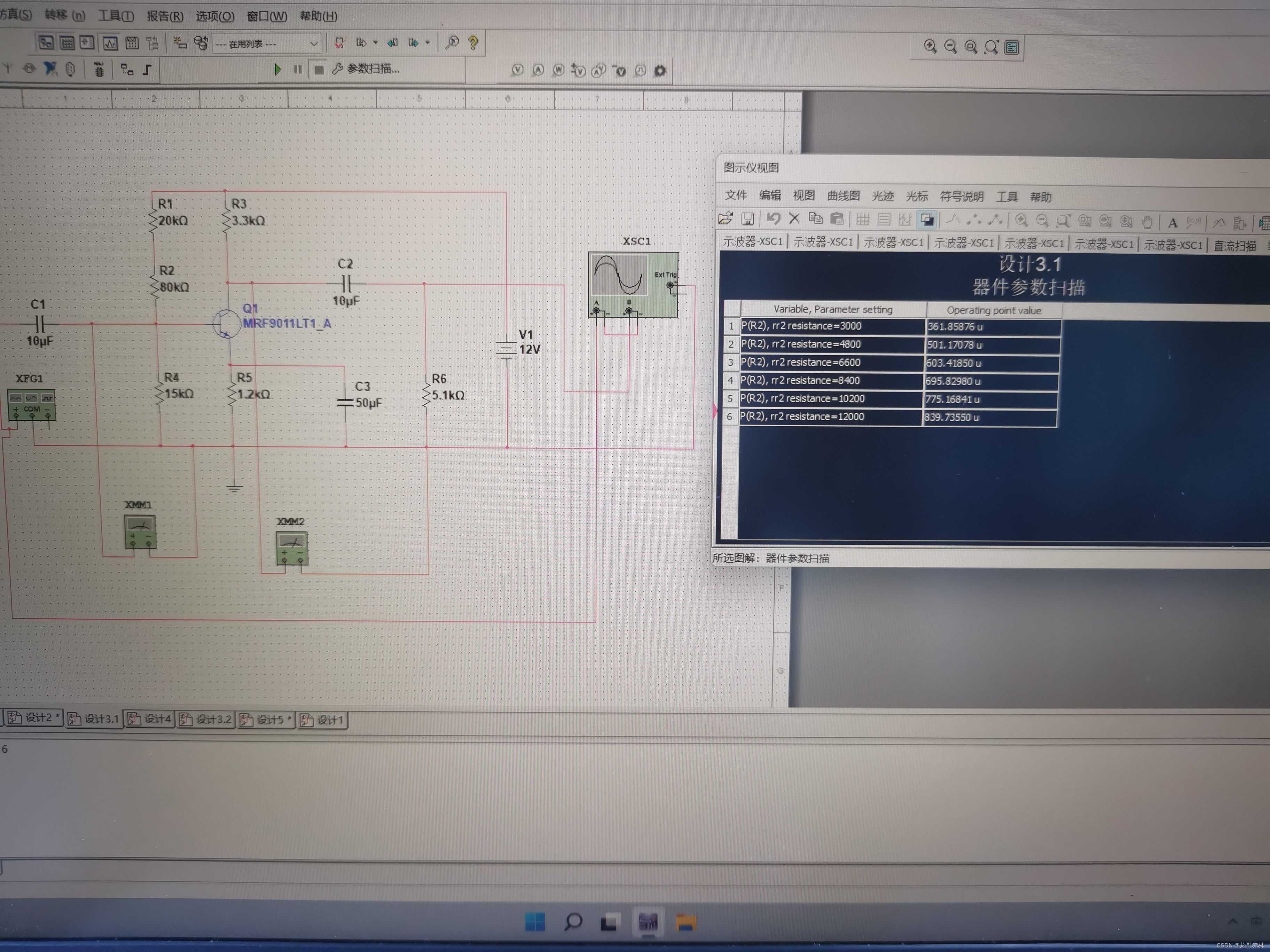Undo in the Grapher toolbar
Image resolution: width=1270 pixels, height=952 pixels.
point(773,219)
